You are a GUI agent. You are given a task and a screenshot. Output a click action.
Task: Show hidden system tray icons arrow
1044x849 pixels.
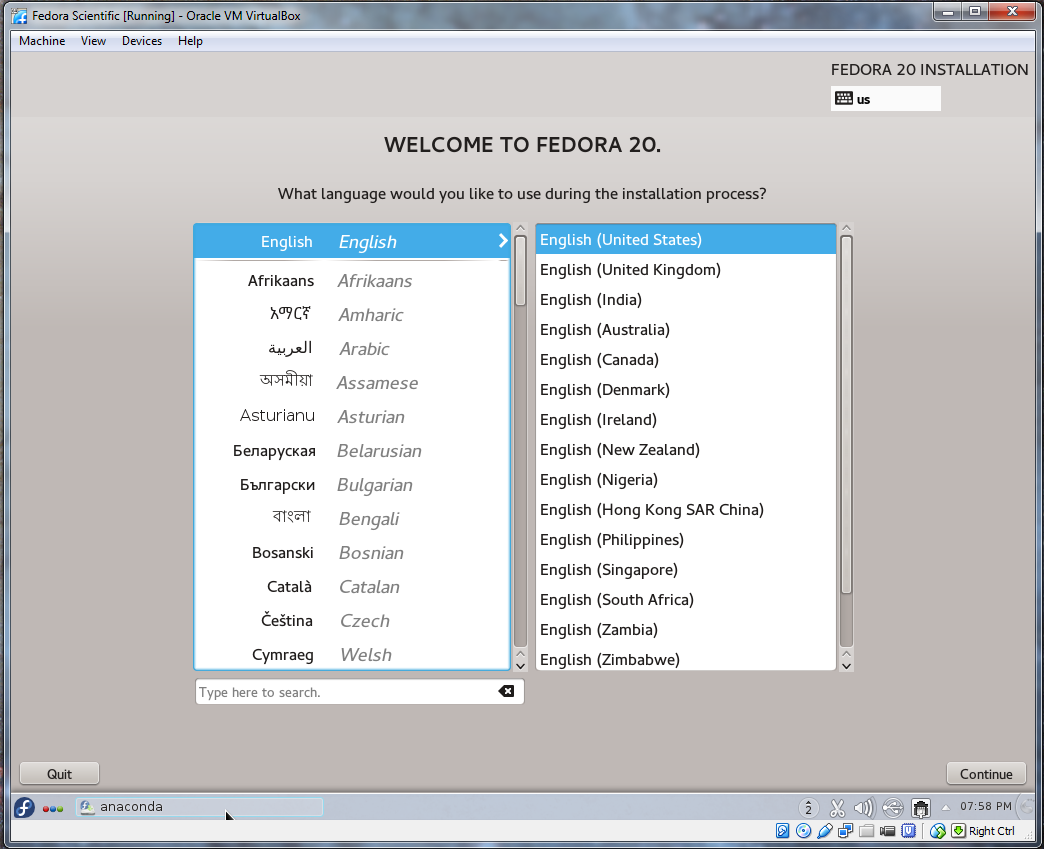[x=946, y=807]
